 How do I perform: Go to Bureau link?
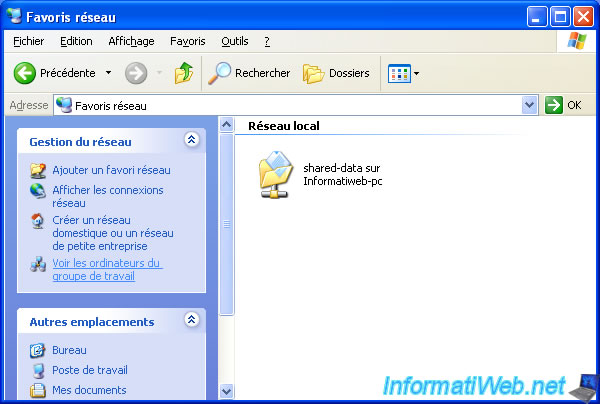click(x=69, y=350)
